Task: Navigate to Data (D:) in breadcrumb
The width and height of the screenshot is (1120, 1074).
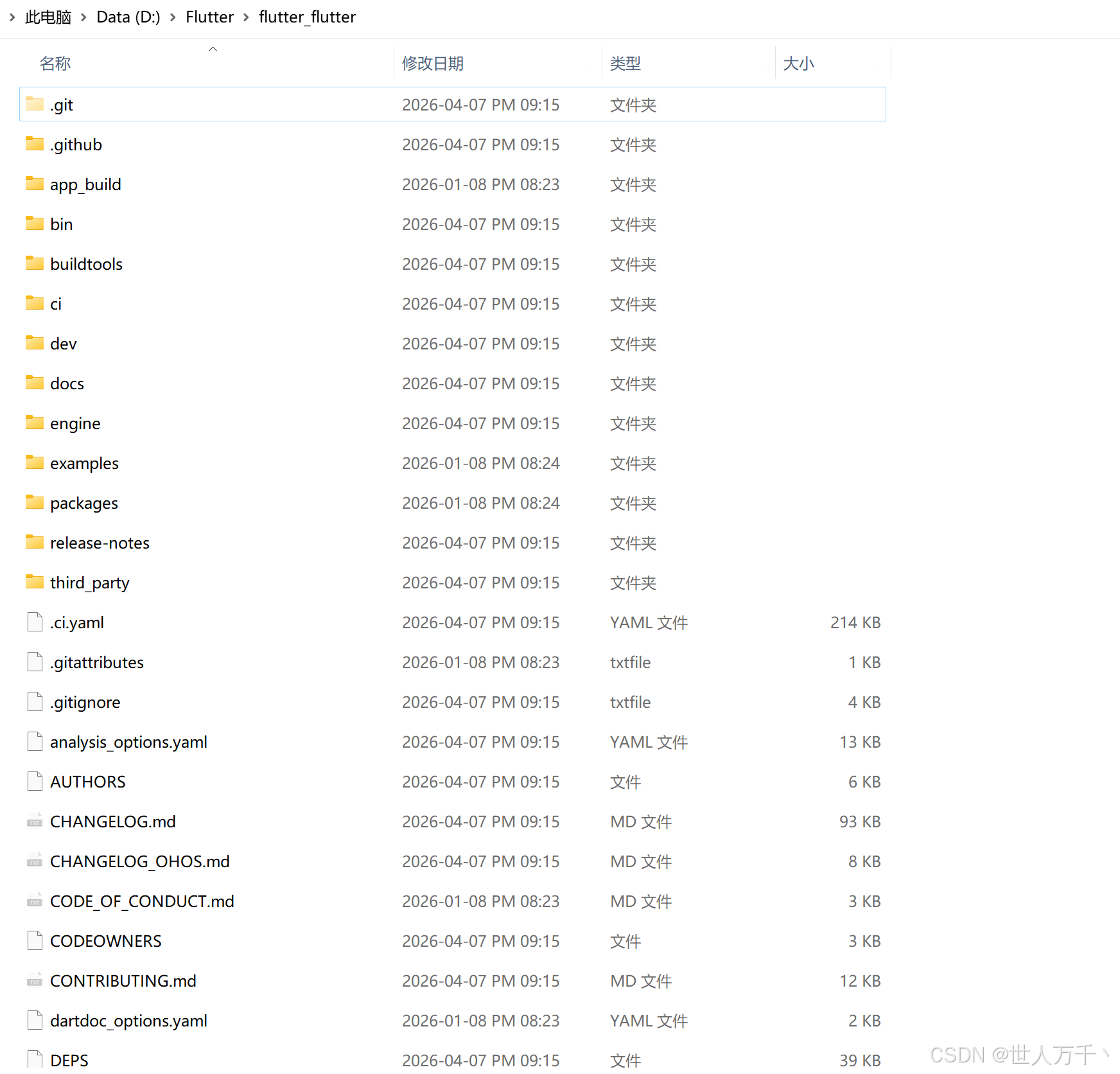Action: pyautogui.click(x=128, y=17)
